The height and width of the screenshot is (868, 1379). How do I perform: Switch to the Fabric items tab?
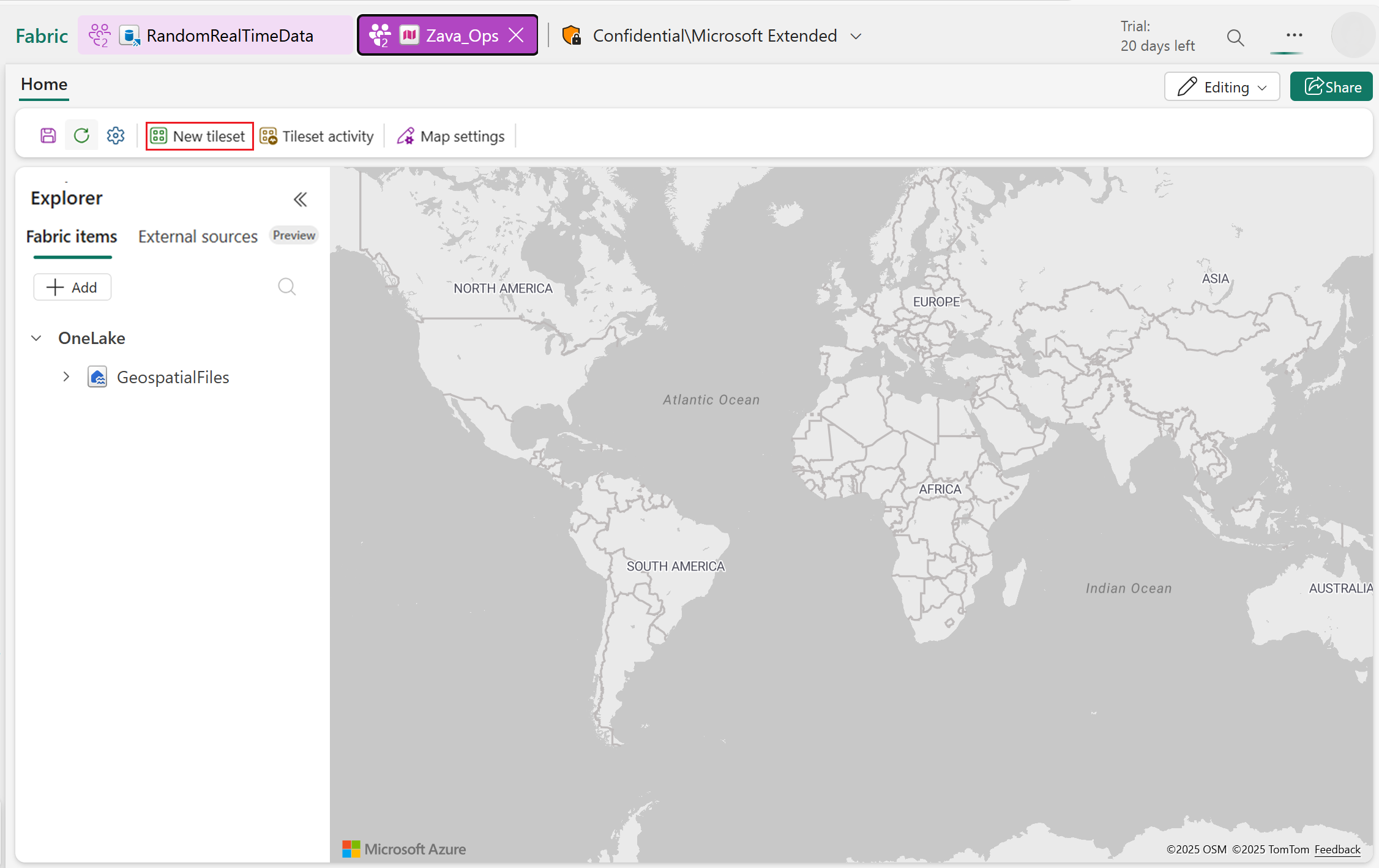click(x=72, y=236)
